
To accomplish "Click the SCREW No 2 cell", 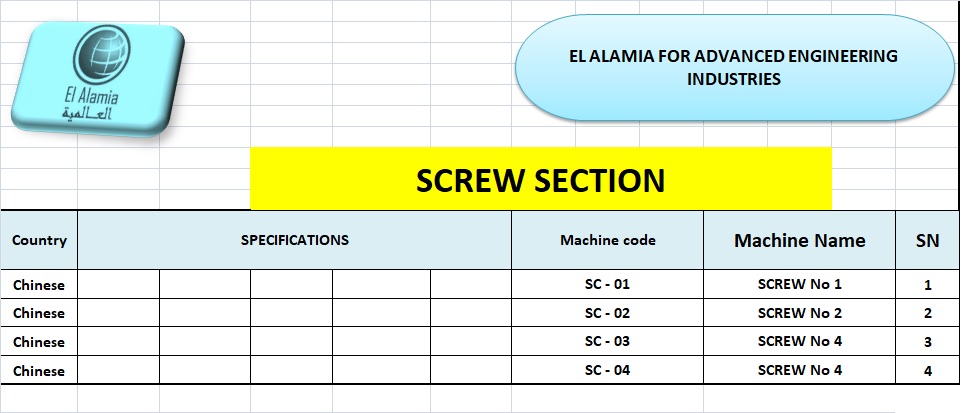I will tap(799, 313).
